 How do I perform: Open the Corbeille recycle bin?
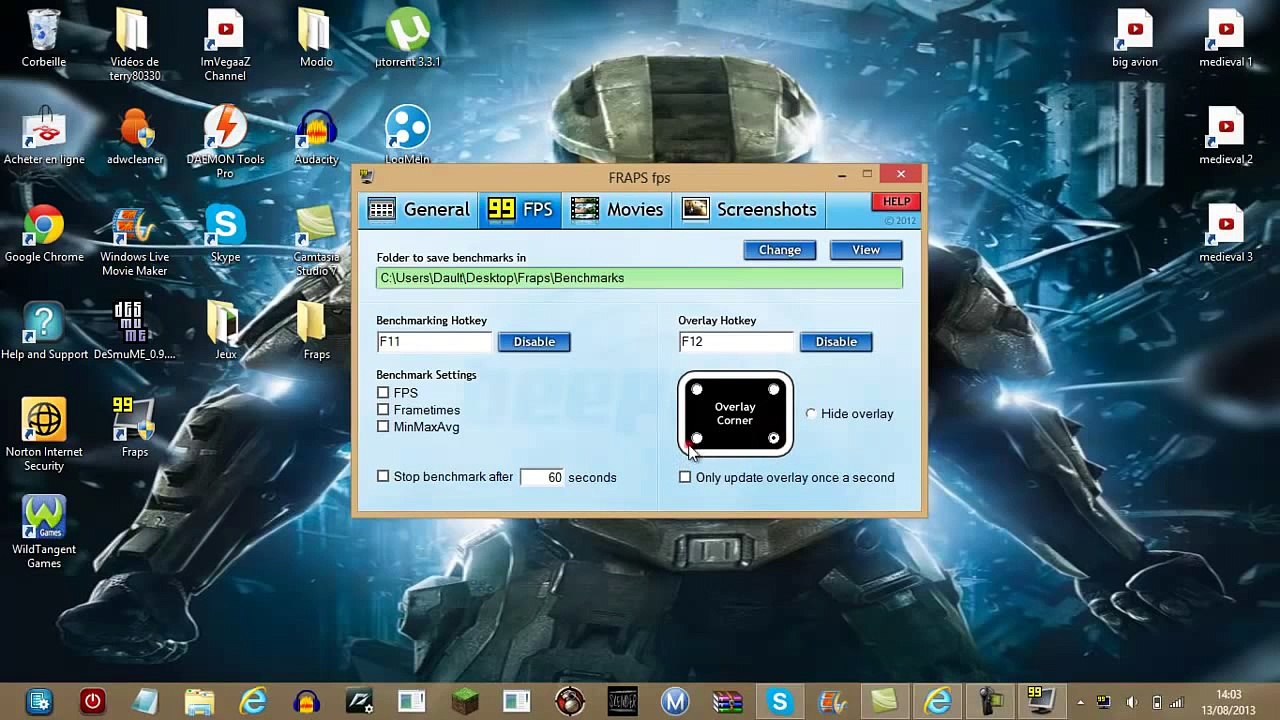pyautogui.click(x=44, y=38)
